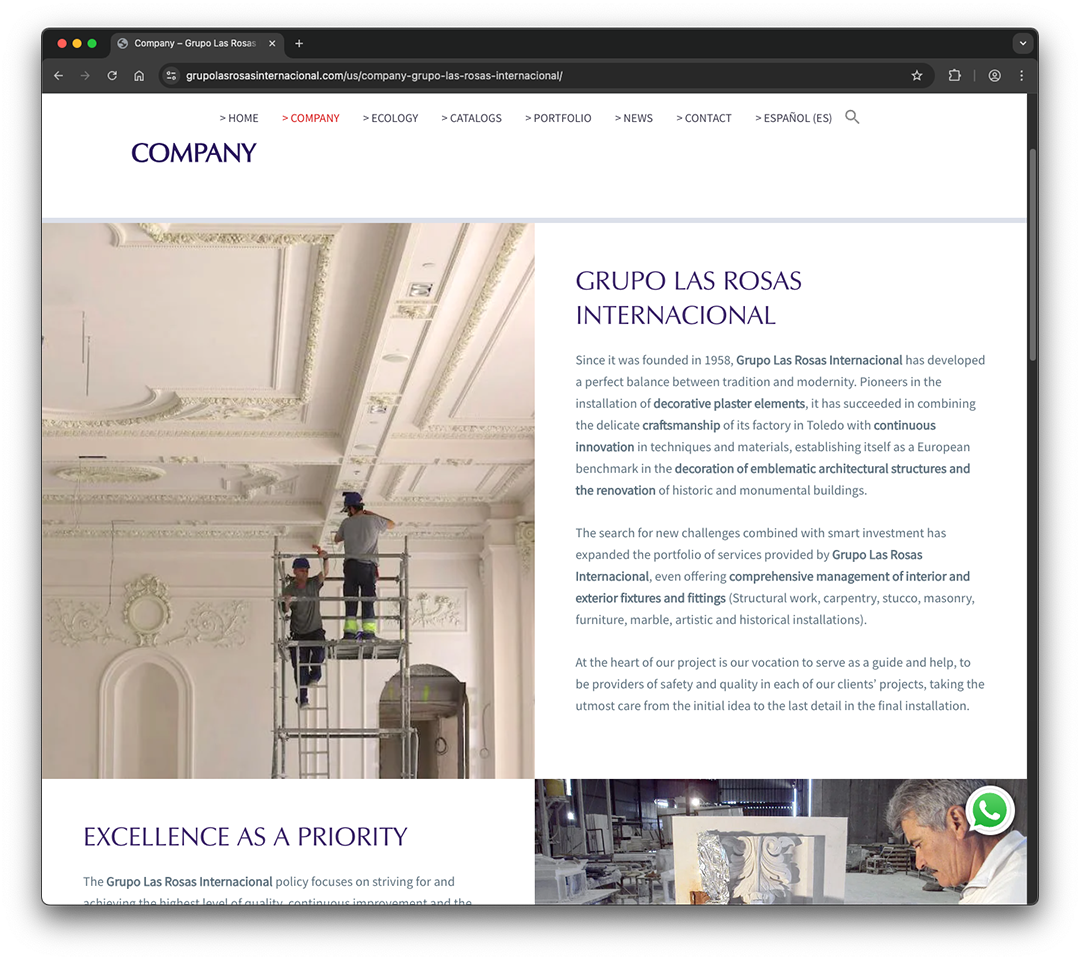Switch language to ESPAÑOL (ES)
The width and height of the screenshot is (1080, 960).
(793, 118)
